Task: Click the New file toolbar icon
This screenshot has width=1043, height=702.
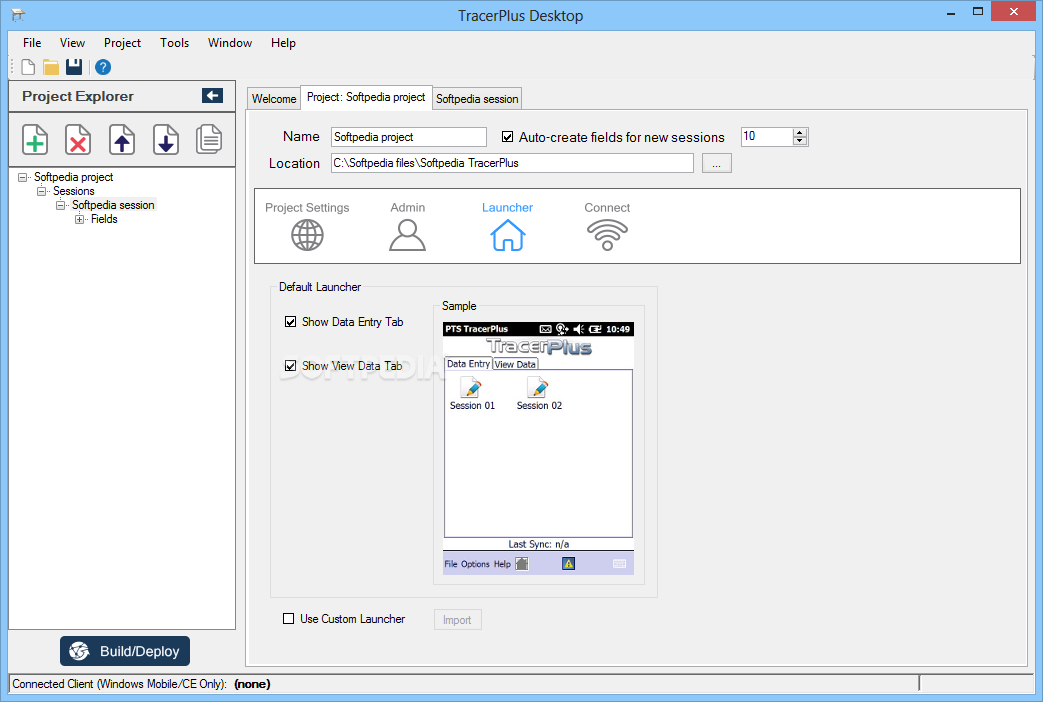Action: click(28, 67)
